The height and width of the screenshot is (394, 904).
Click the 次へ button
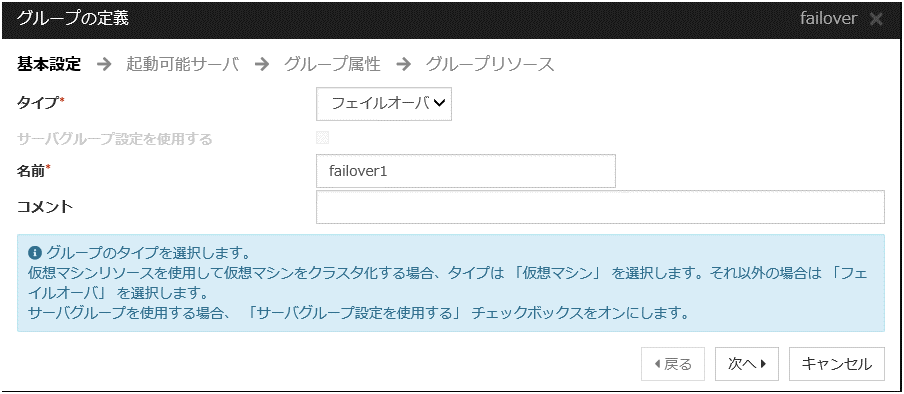(747, 364)
